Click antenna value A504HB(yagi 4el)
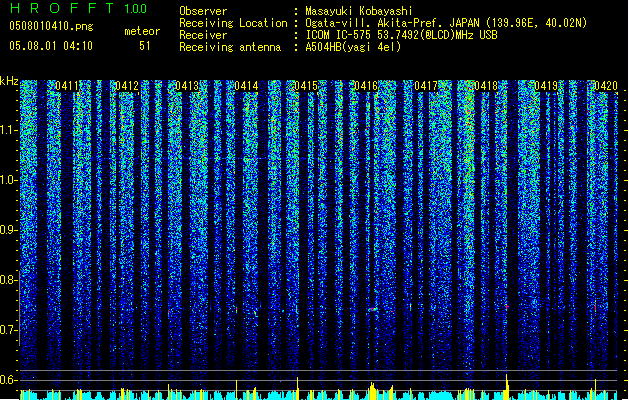629x400 pixels. tap(353, 47)
